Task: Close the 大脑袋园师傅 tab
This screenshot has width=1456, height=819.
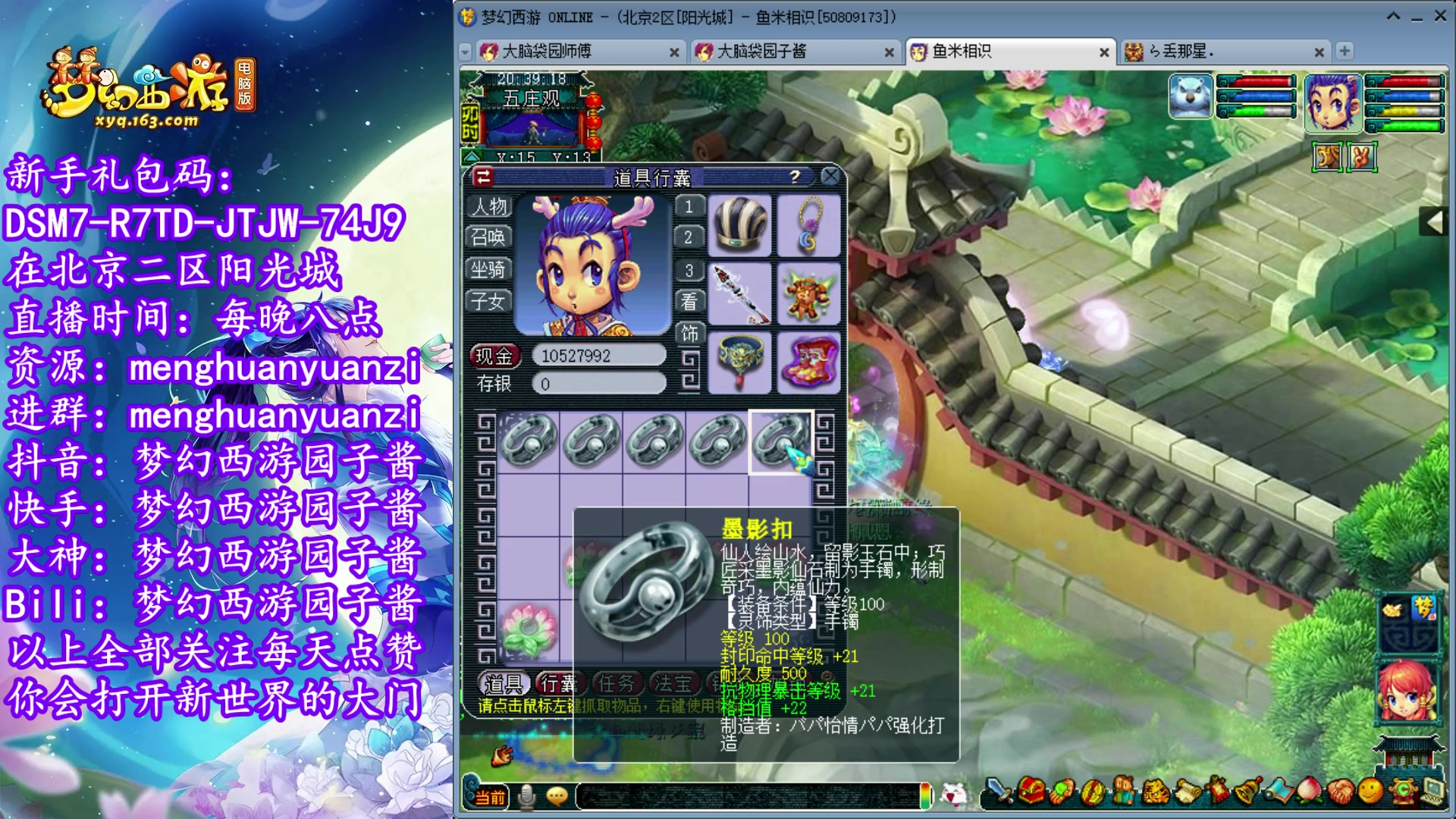Action: pyautogui.click(x=674, y=52)
